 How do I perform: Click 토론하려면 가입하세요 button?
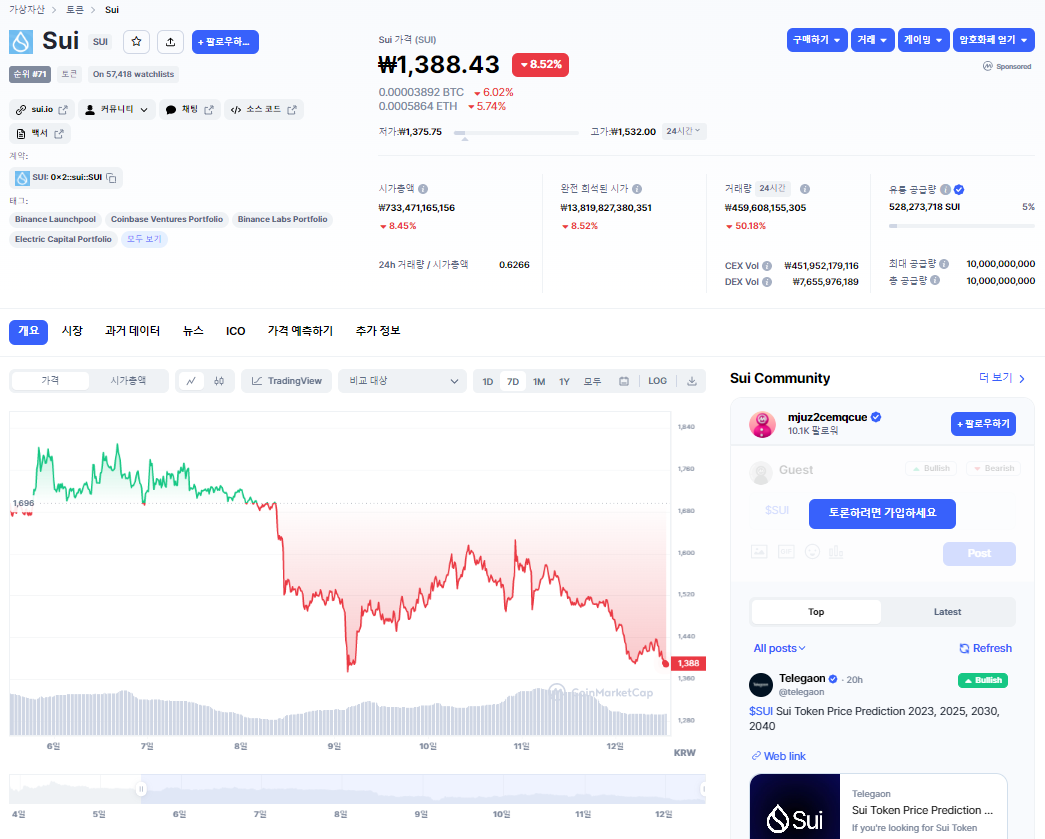click(x=882, y=513)
